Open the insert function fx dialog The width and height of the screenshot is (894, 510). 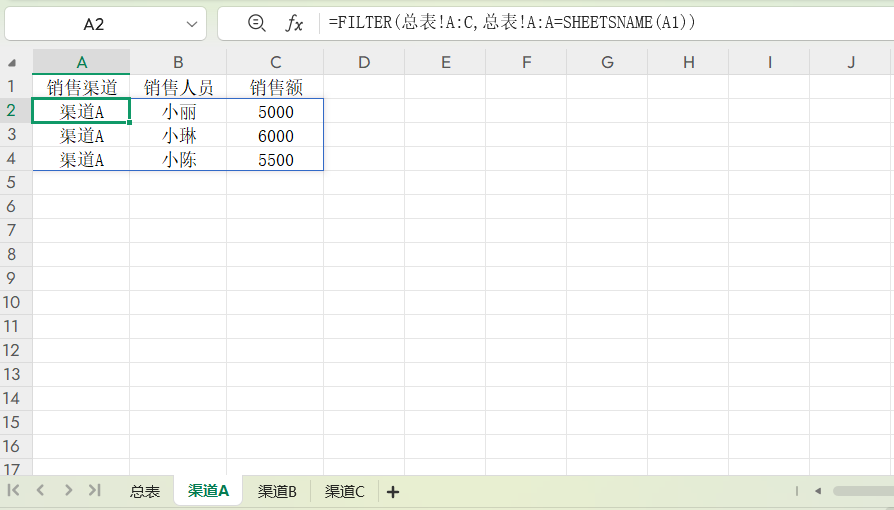tap(294, 23)
